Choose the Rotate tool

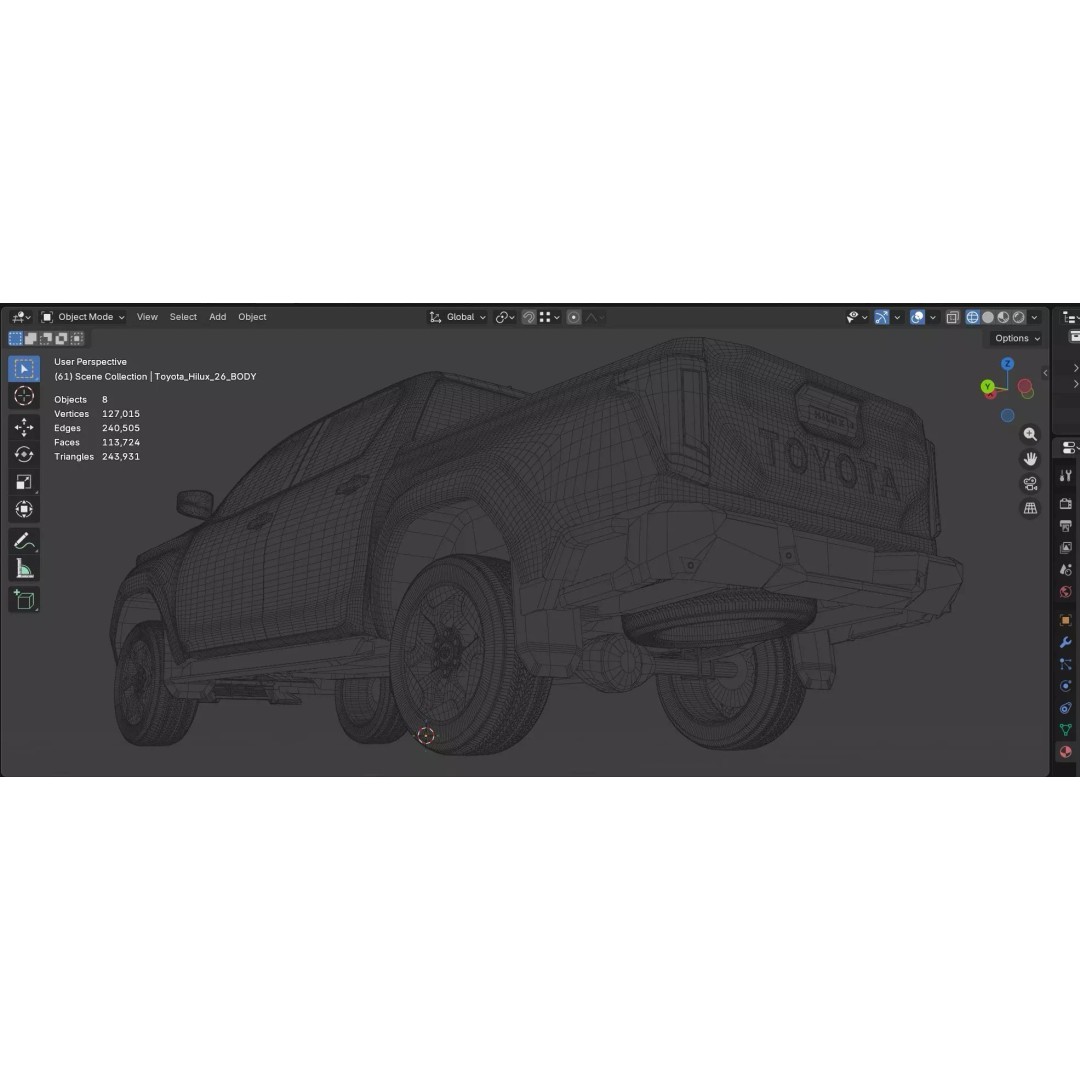click(24, 455)
